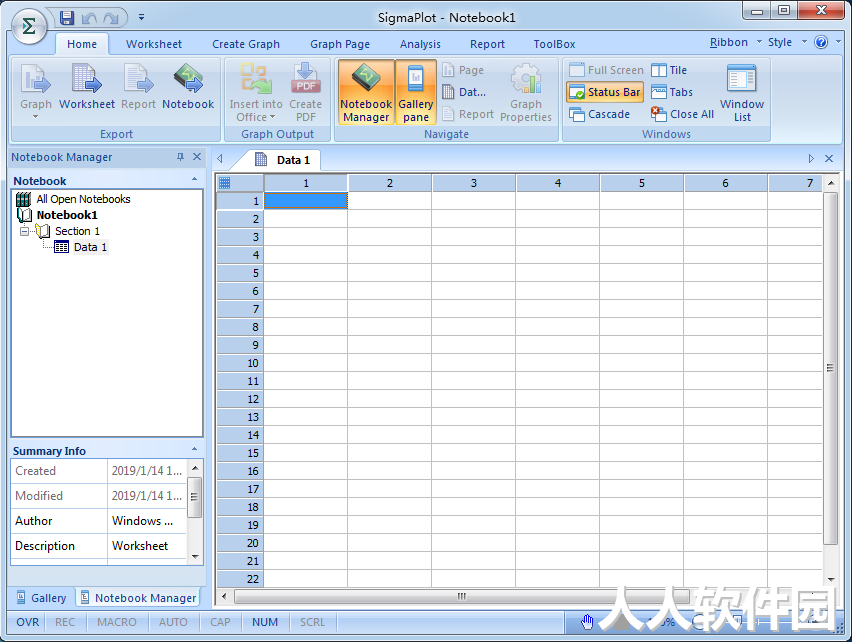Open the Window List
This screenshot has height=642, width=852.
point(742,92)
